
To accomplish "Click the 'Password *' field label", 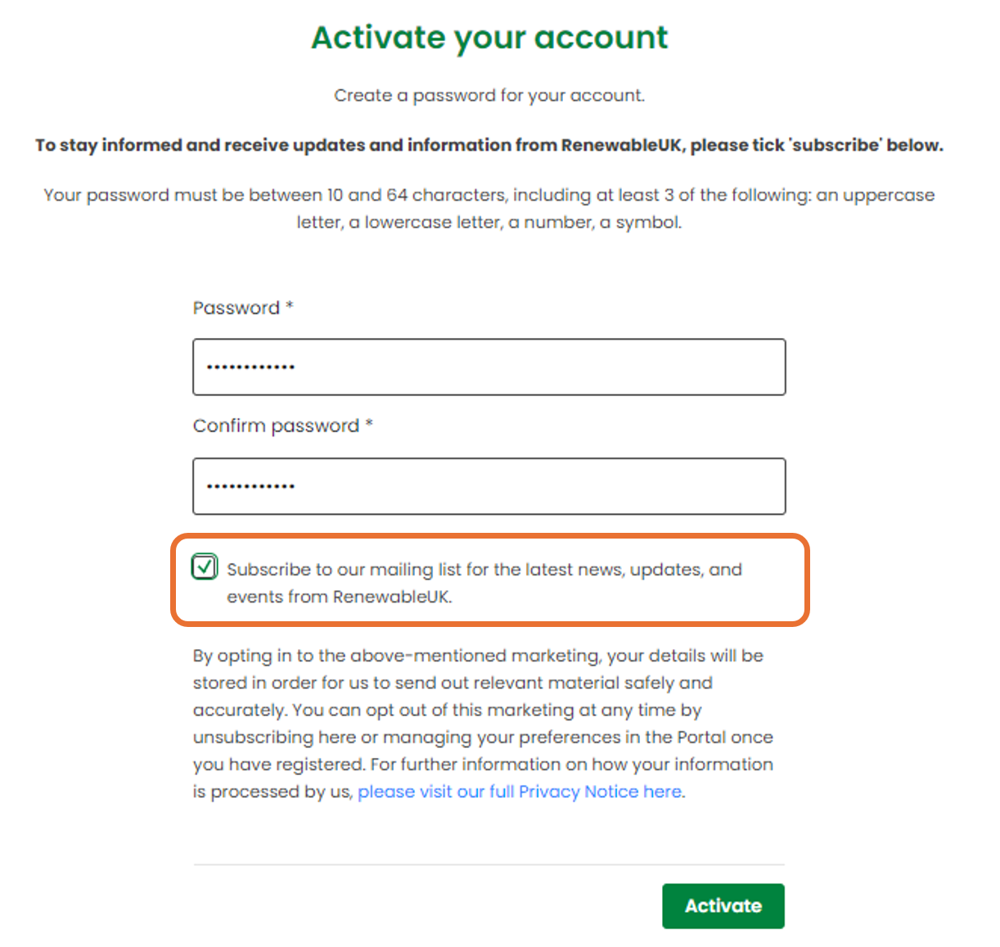I will [242, 308].
